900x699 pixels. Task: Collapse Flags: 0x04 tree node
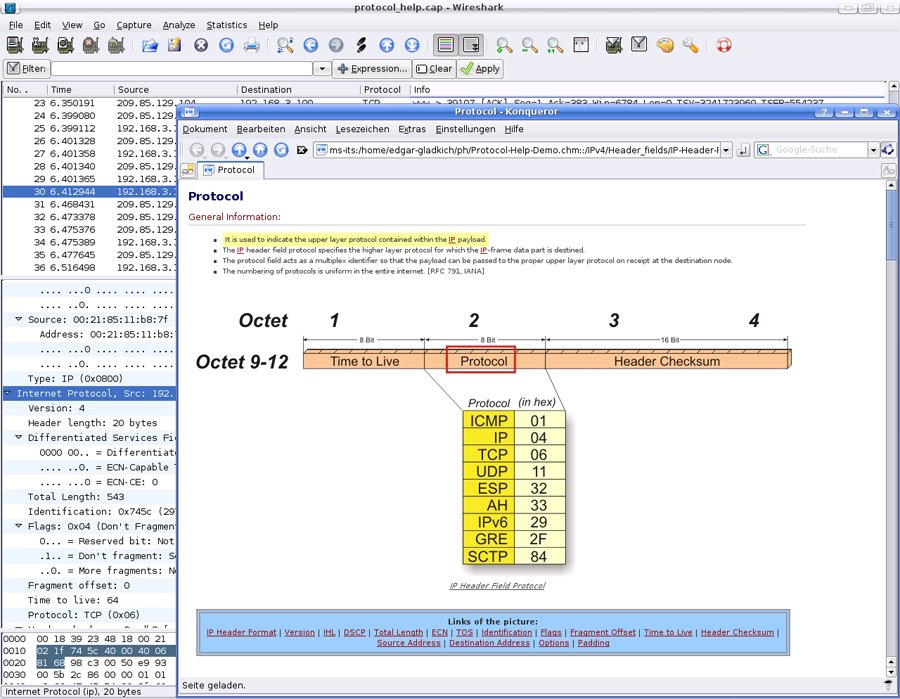(x=18, y=525)
